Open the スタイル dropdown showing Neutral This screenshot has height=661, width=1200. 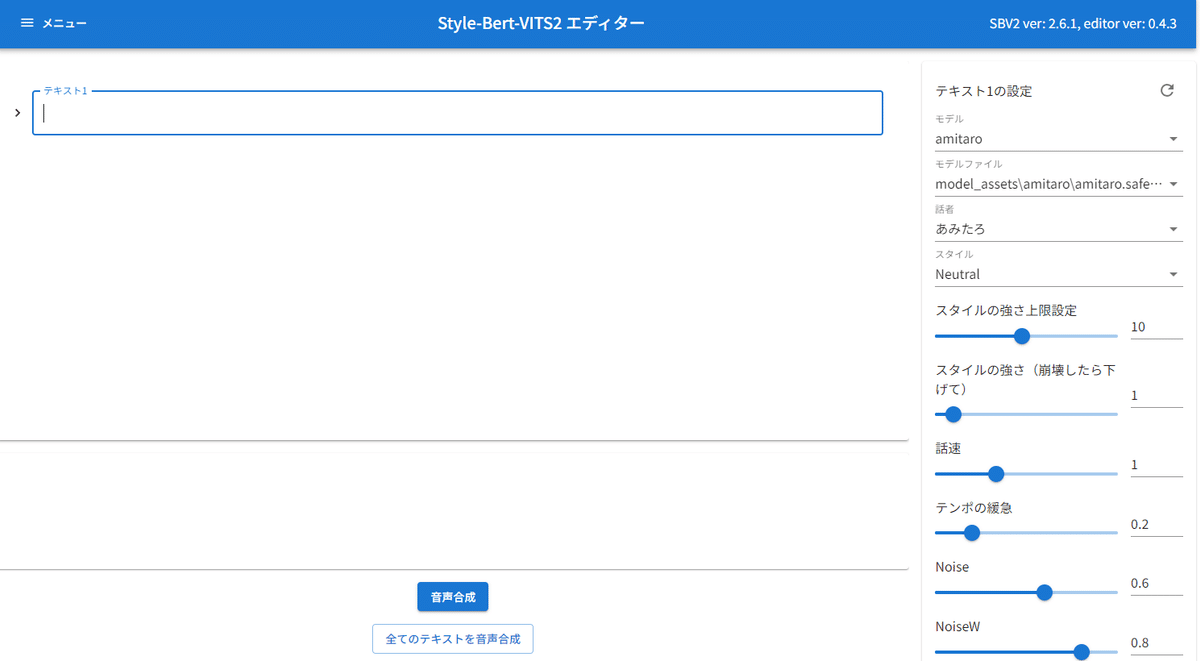click(x=1059, y=274)
